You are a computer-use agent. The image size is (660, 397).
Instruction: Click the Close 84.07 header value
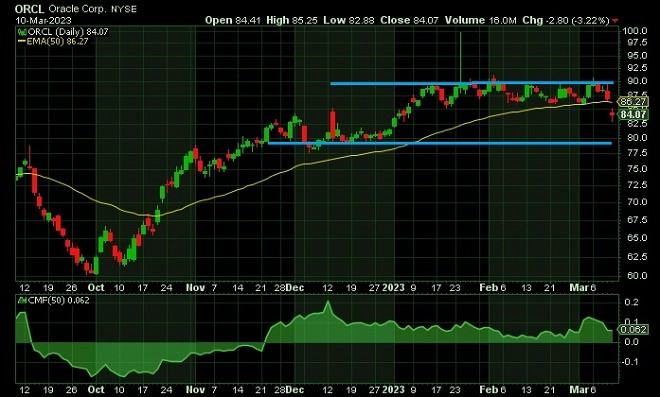pos(409,20)
